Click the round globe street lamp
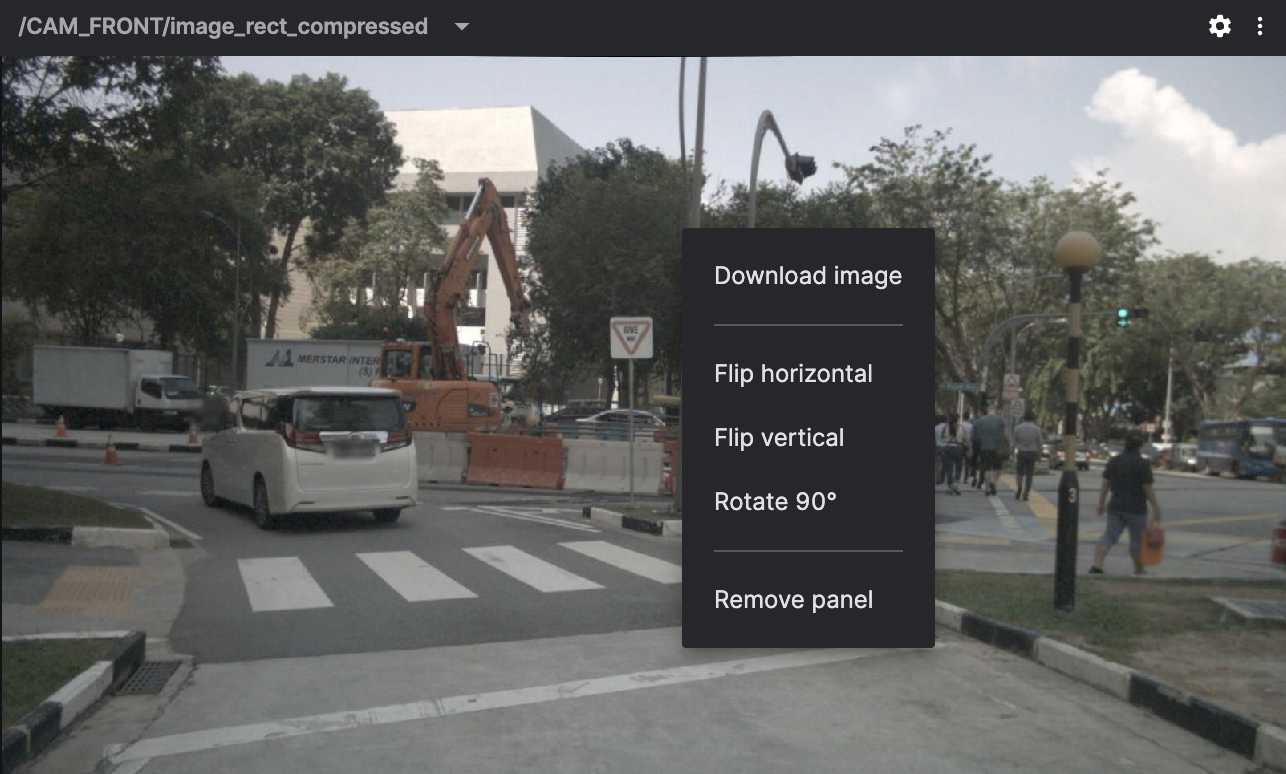This screenshot has width=1286, height=774. click(1077, 250)
